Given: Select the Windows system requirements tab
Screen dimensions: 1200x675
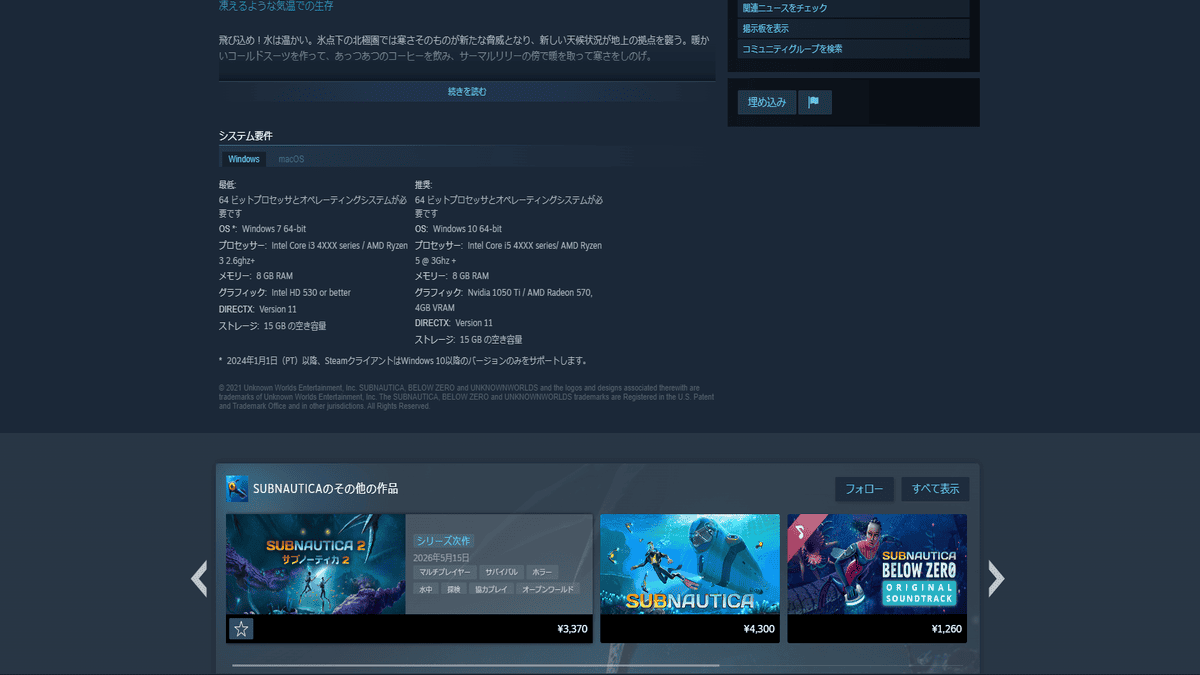Looking at the screenshot, I should pos(243,159).
